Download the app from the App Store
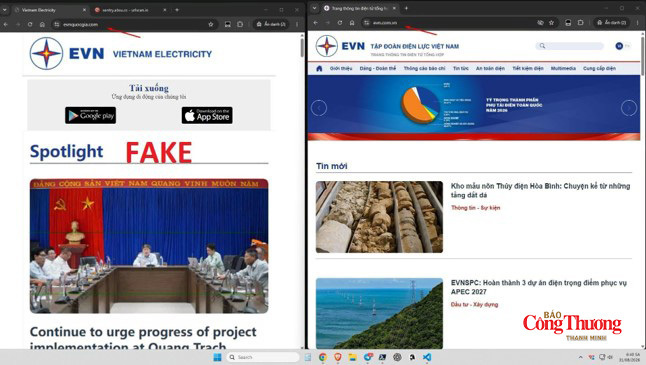This screenshot has height=365, width=646. (x=207, y=115)
